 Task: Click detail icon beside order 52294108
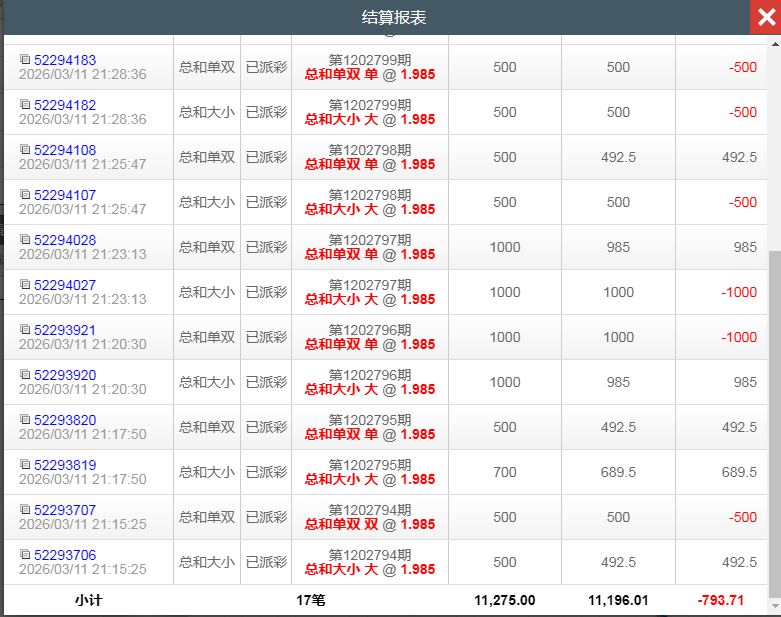point(25,149)
